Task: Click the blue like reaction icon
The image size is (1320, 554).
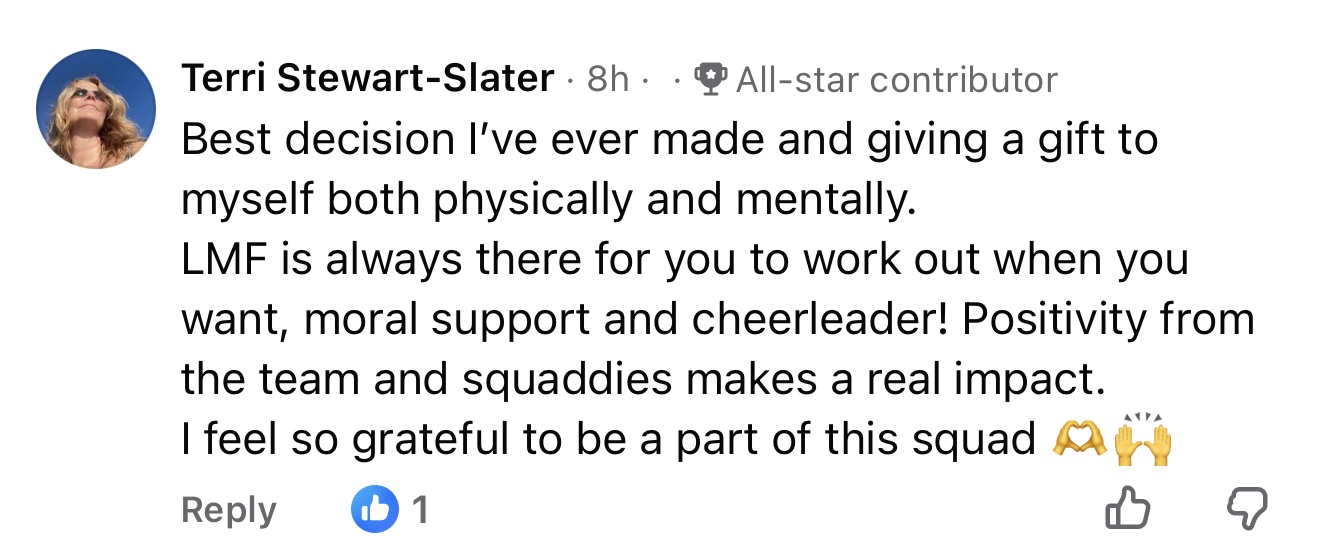Action: pos(372,510)
